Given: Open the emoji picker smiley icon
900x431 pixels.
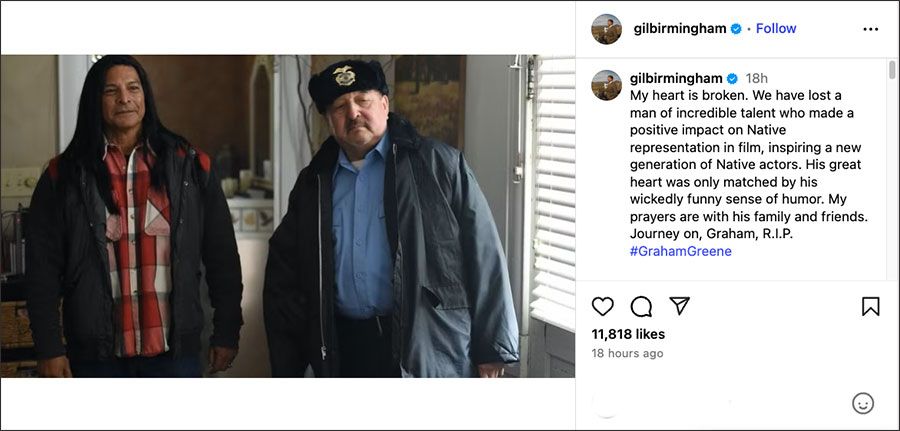Looking at the screenshot, I should pyautogui.click(x=862, y=403).
